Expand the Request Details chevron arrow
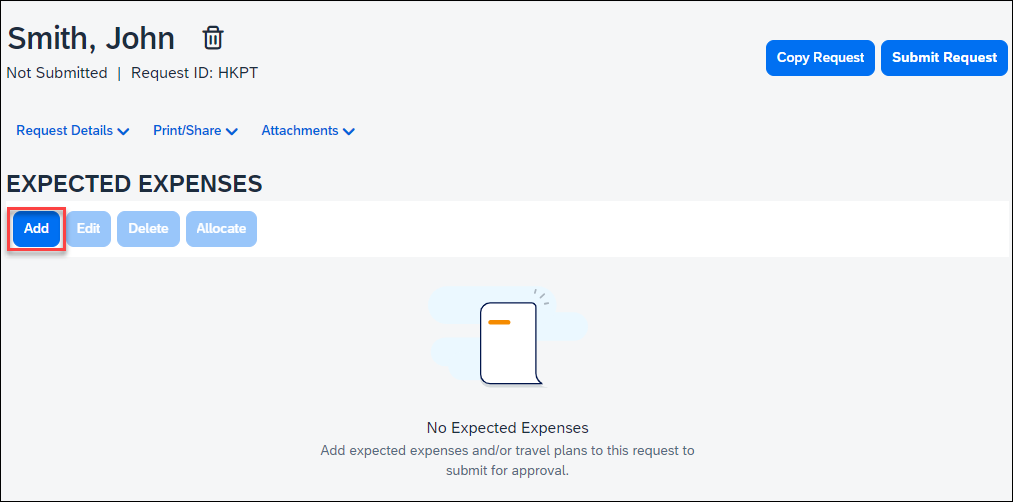This screenshot has width=1013, height=502. tap(124, 131)
